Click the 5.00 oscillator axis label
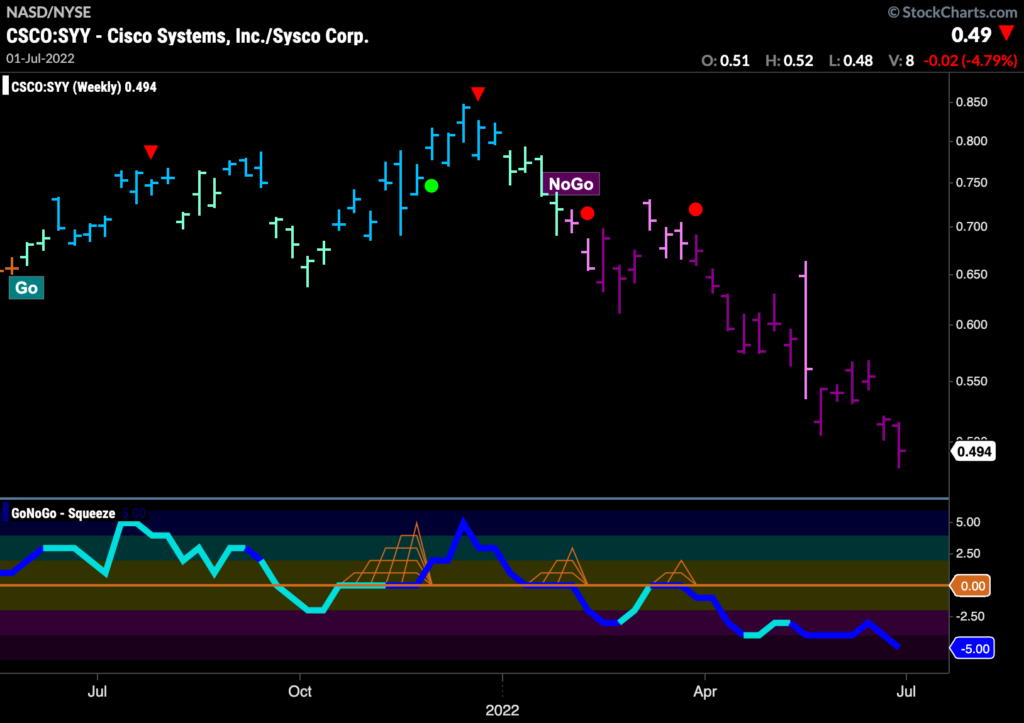This screenshot has width=1024, height=723. point(968,522)
